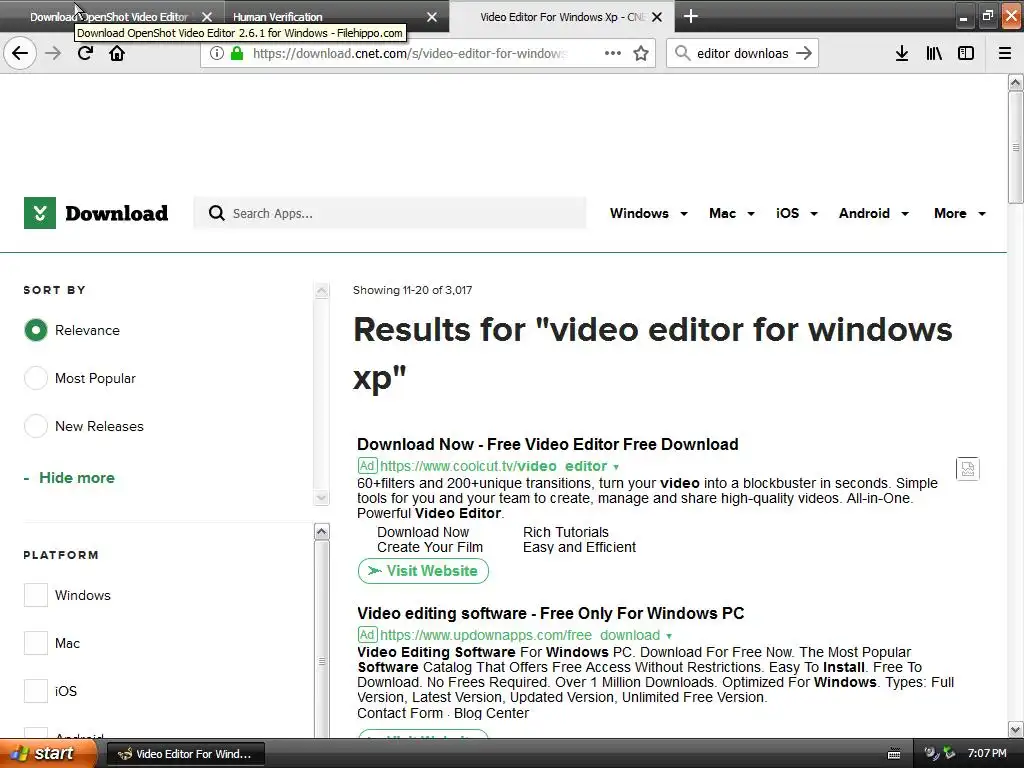1024x768 pixels.
Task: Check the Mac platform checkbox
Action: tap(36, 643)
